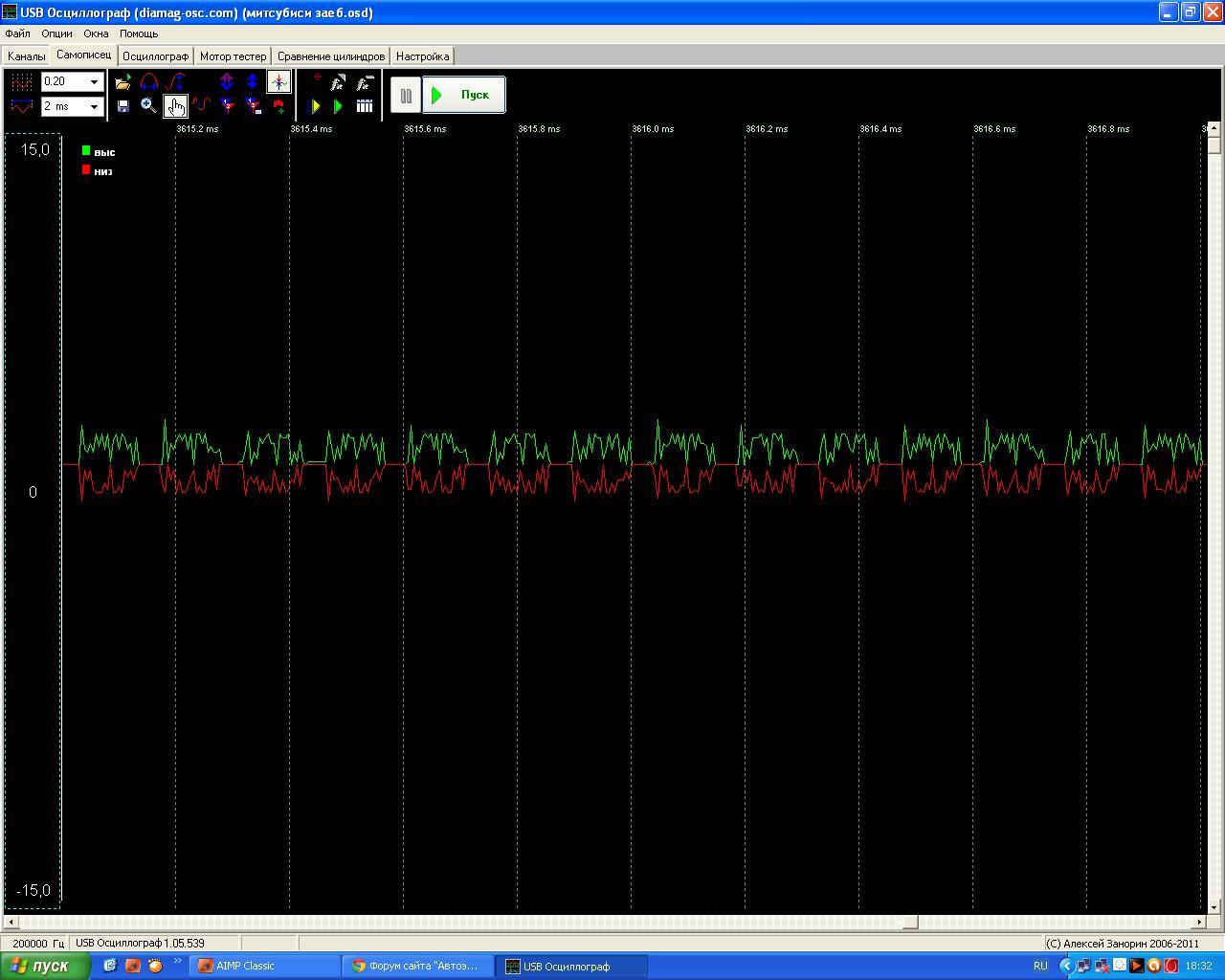Image resolution: width=1225 pixels, height=980 pixels.
Task: Click the small green play arrow icon
Action: pos(338,106)
